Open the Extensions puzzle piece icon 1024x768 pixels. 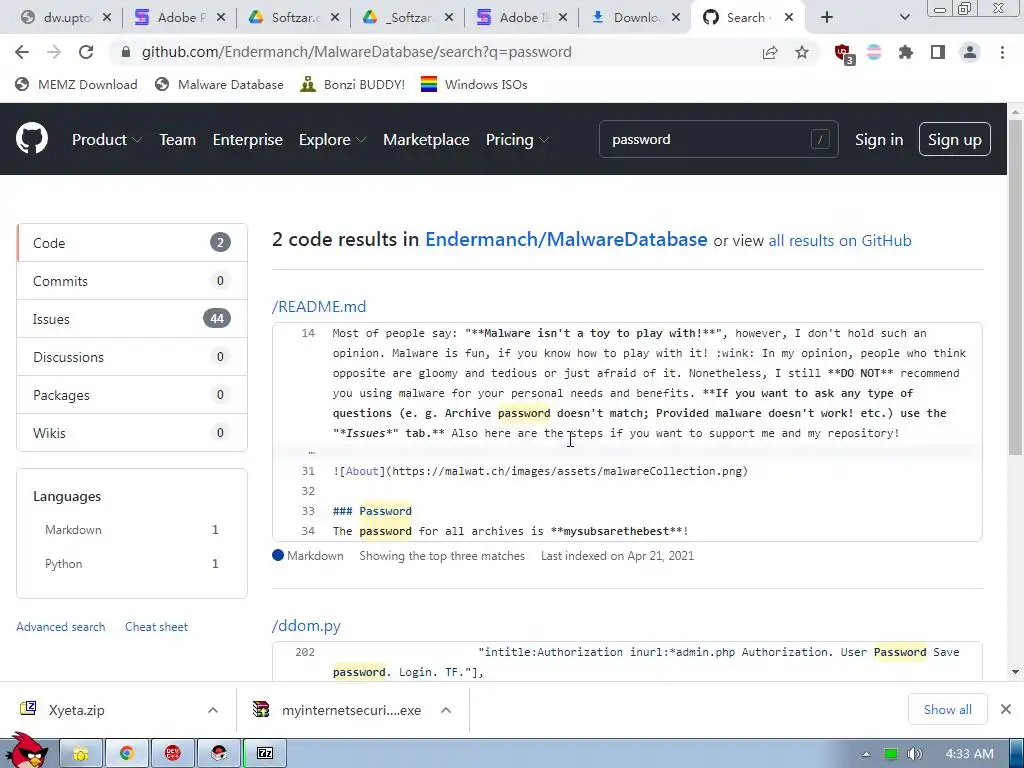click(x=906, y=52)
